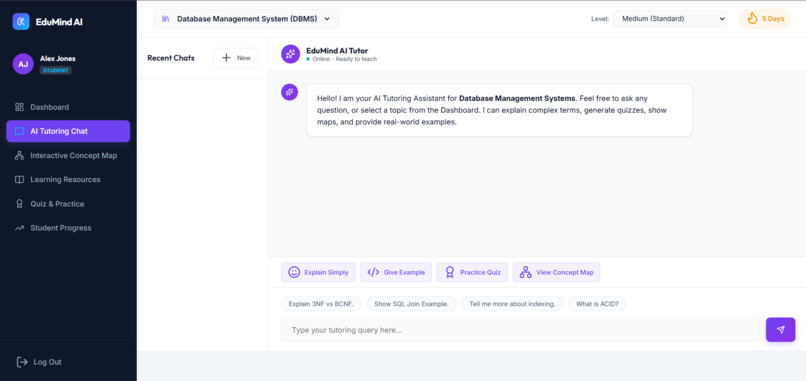Open Interactive Concept Map page
Screen dimensions: 806x381
coord(68,155)
